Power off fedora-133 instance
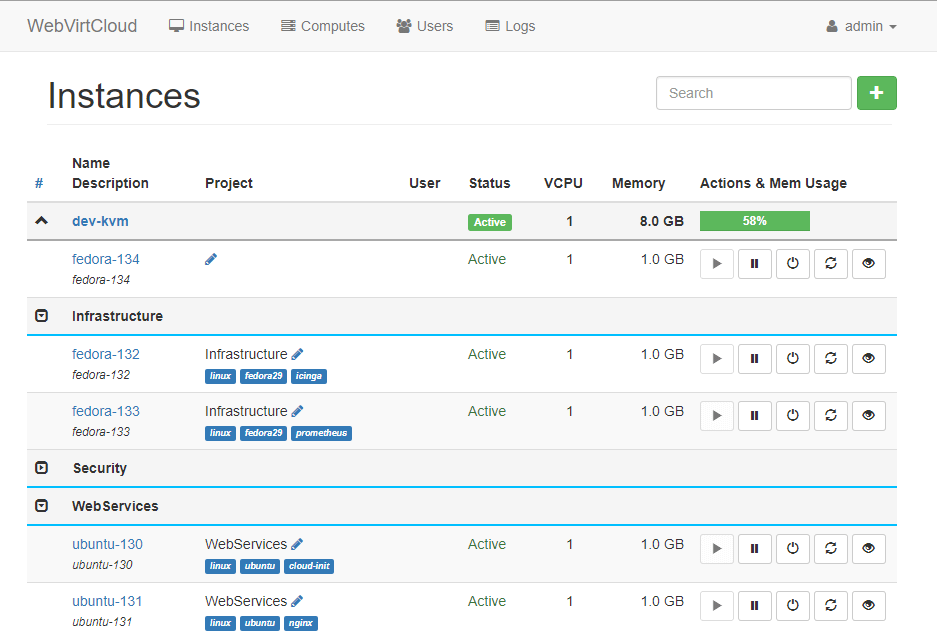Viewport: 937px width, 643px height. tap(793, 416)
